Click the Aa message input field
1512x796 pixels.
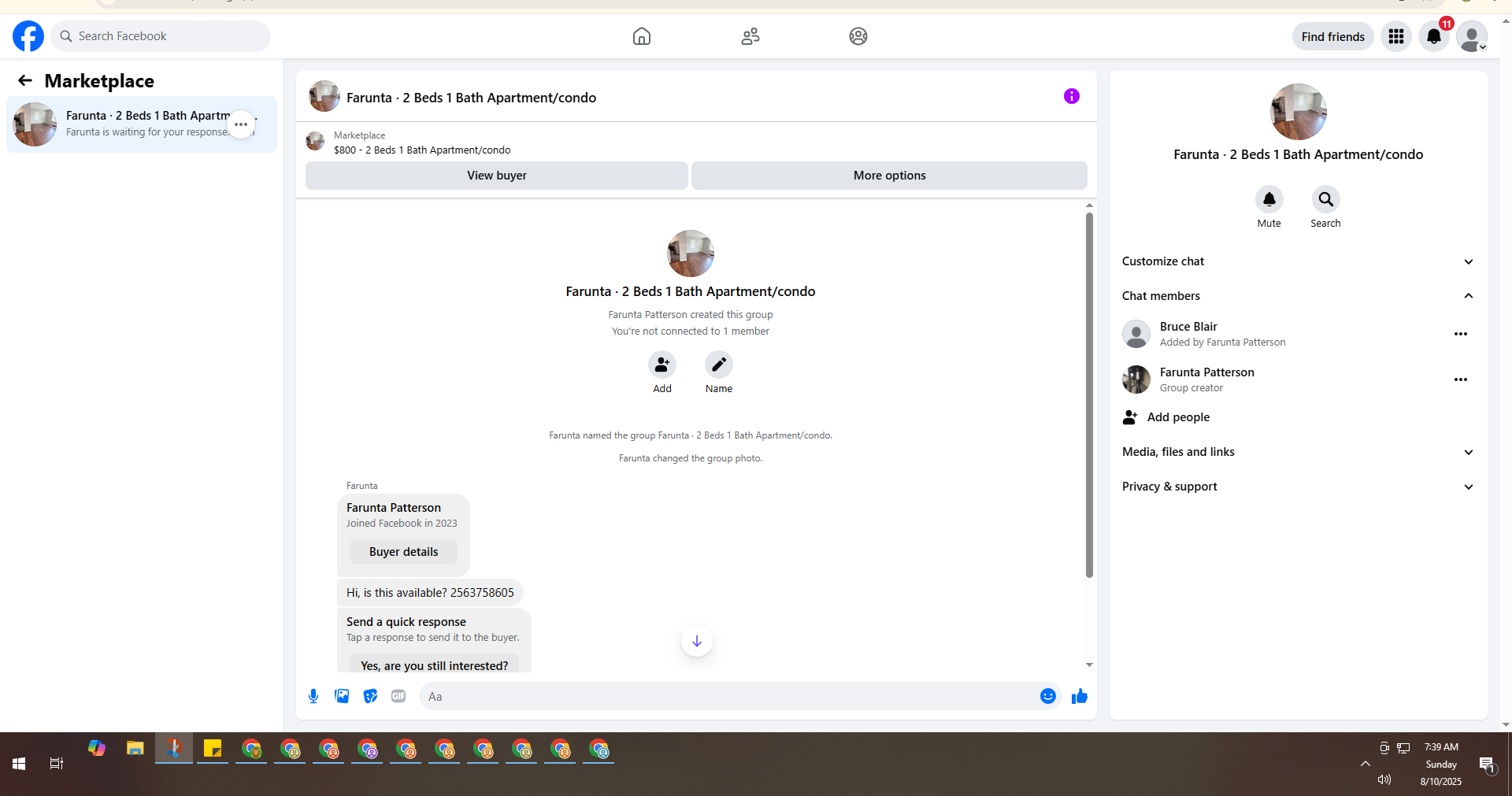(x=728, y=696)
